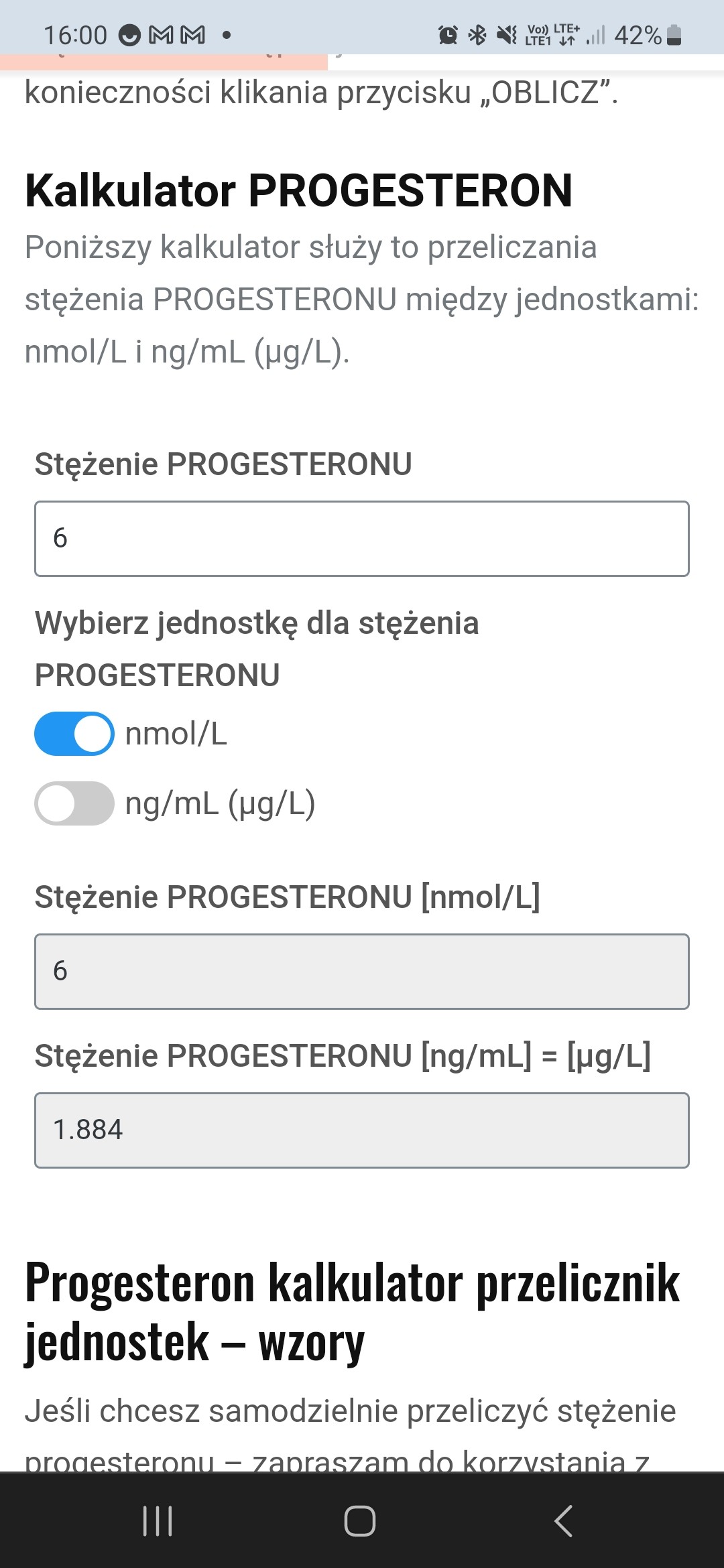Tap the 42% battery percentage text
The width and height of the screenshot is (724, 1568).
638,35
